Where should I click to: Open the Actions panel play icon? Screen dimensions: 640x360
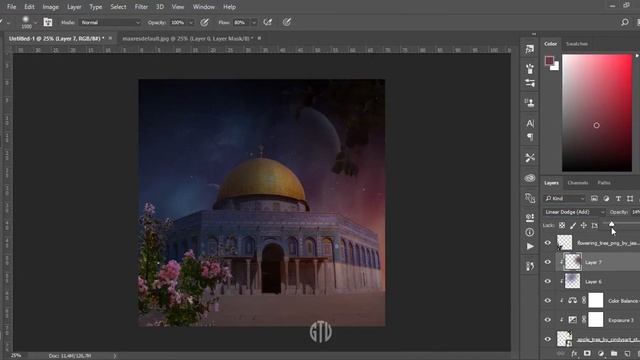point(530,247)
